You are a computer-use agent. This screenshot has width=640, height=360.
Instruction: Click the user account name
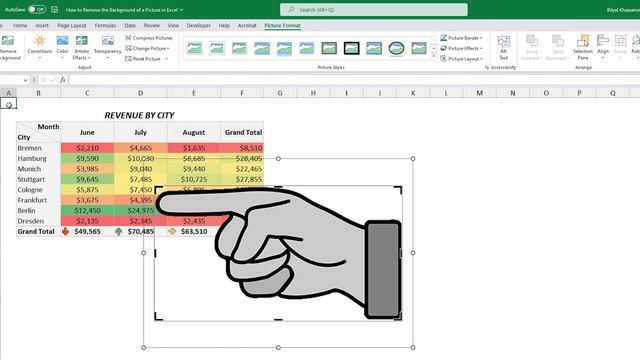click(x=623, y=10)
